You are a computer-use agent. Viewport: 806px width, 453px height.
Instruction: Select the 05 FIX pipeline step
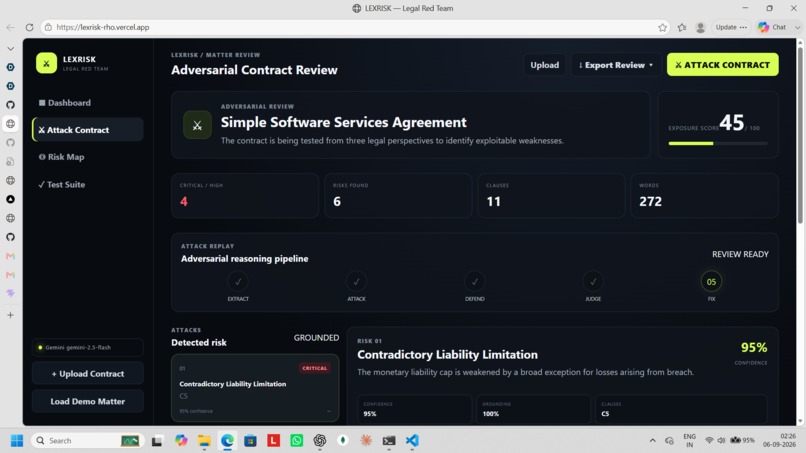[711, 281]
